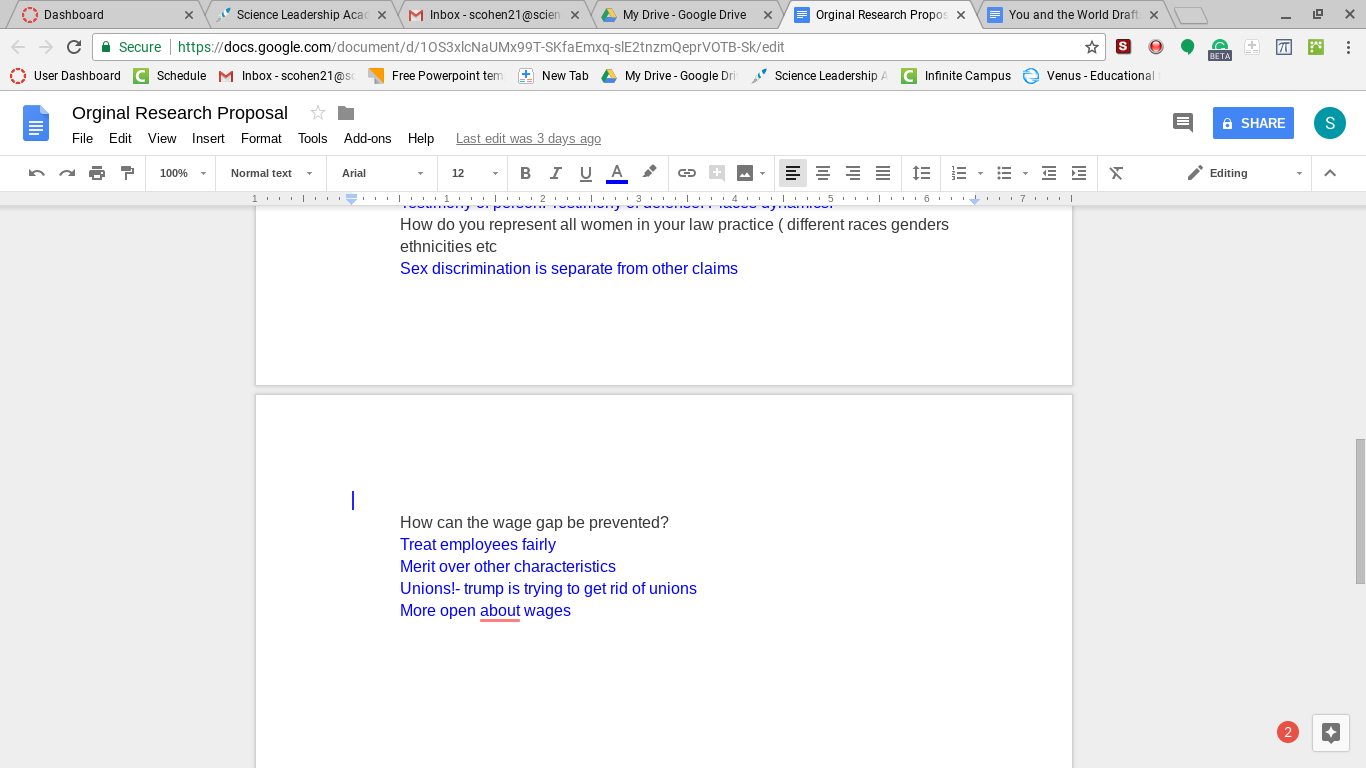
Task: Click the Insert link icon
Action: pos(687,173)
